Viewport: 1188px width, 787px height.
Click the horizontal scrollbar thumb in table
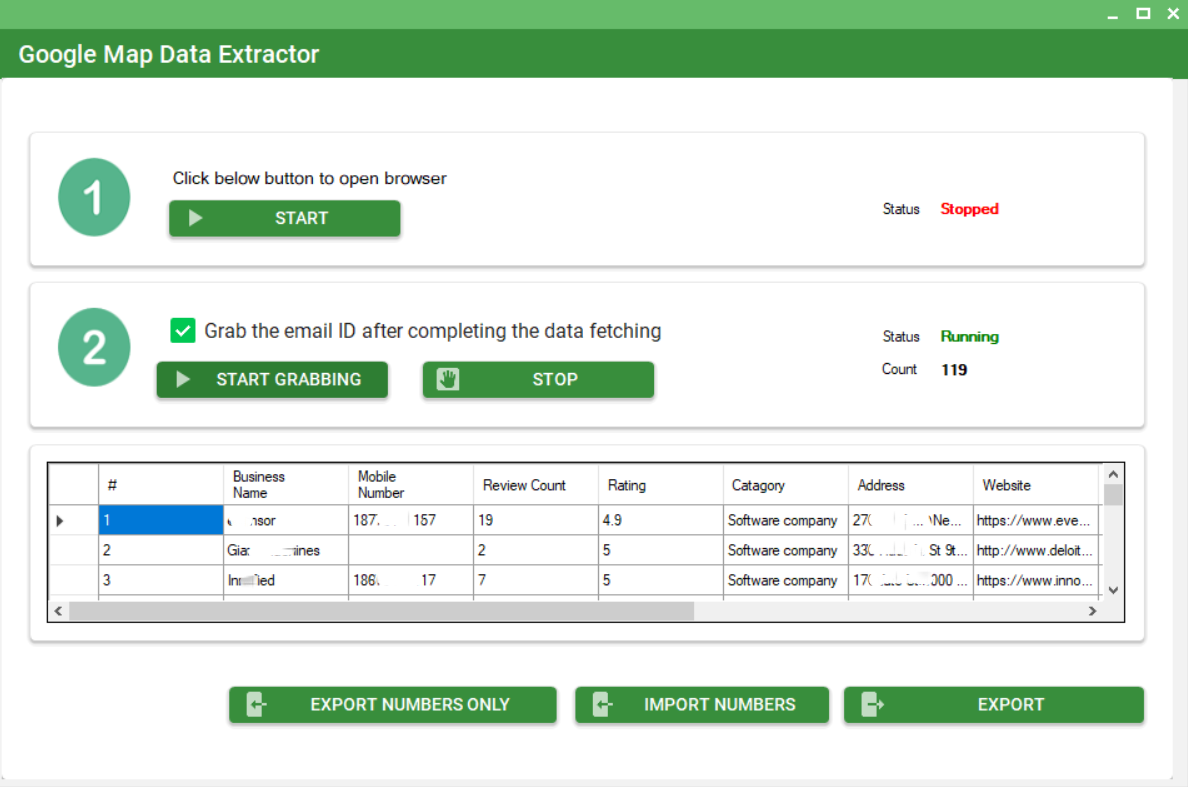[x=381, y=611]
